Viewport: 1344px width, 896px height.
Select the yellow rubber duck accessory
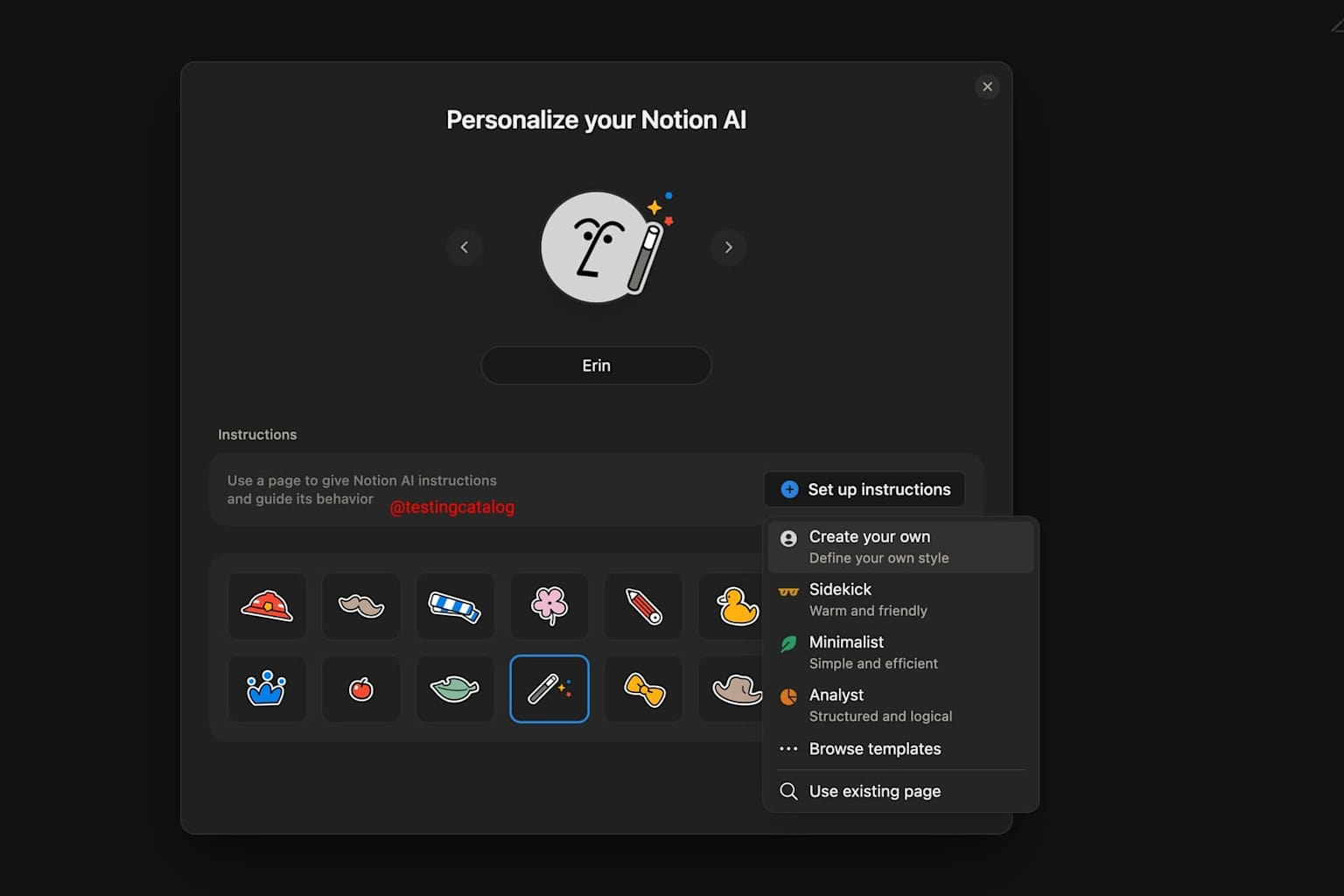point(735,605)
